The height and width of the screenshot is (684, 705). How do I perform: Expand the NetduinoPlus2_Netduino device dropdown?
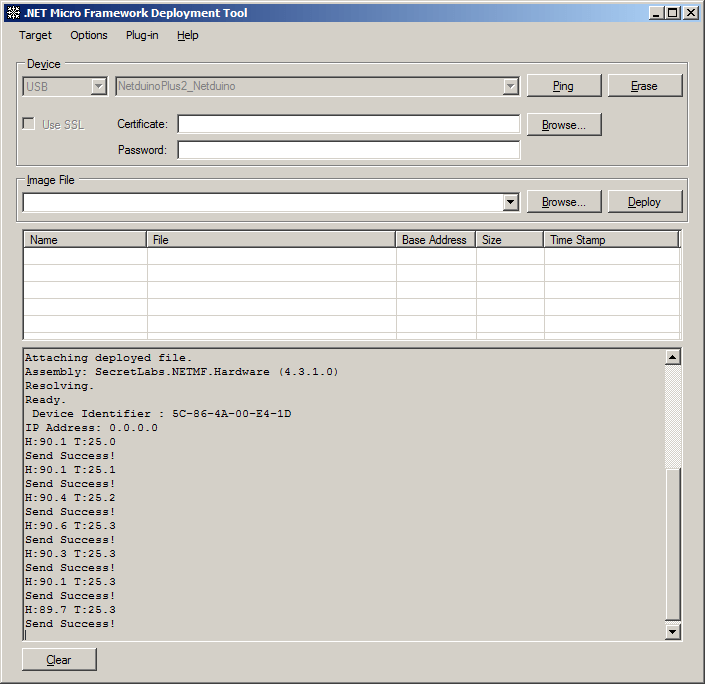[x=510, y=86]
